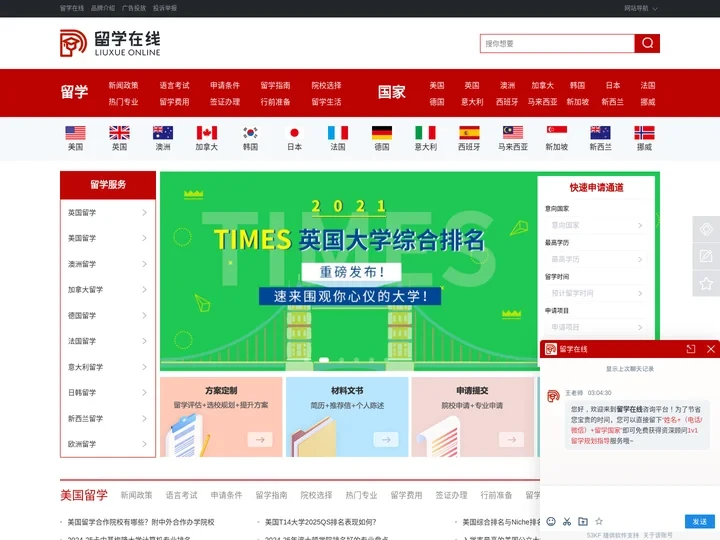
Task: Switch to the 热门专业 tab under 美国留学
Action: coord(361,495)
